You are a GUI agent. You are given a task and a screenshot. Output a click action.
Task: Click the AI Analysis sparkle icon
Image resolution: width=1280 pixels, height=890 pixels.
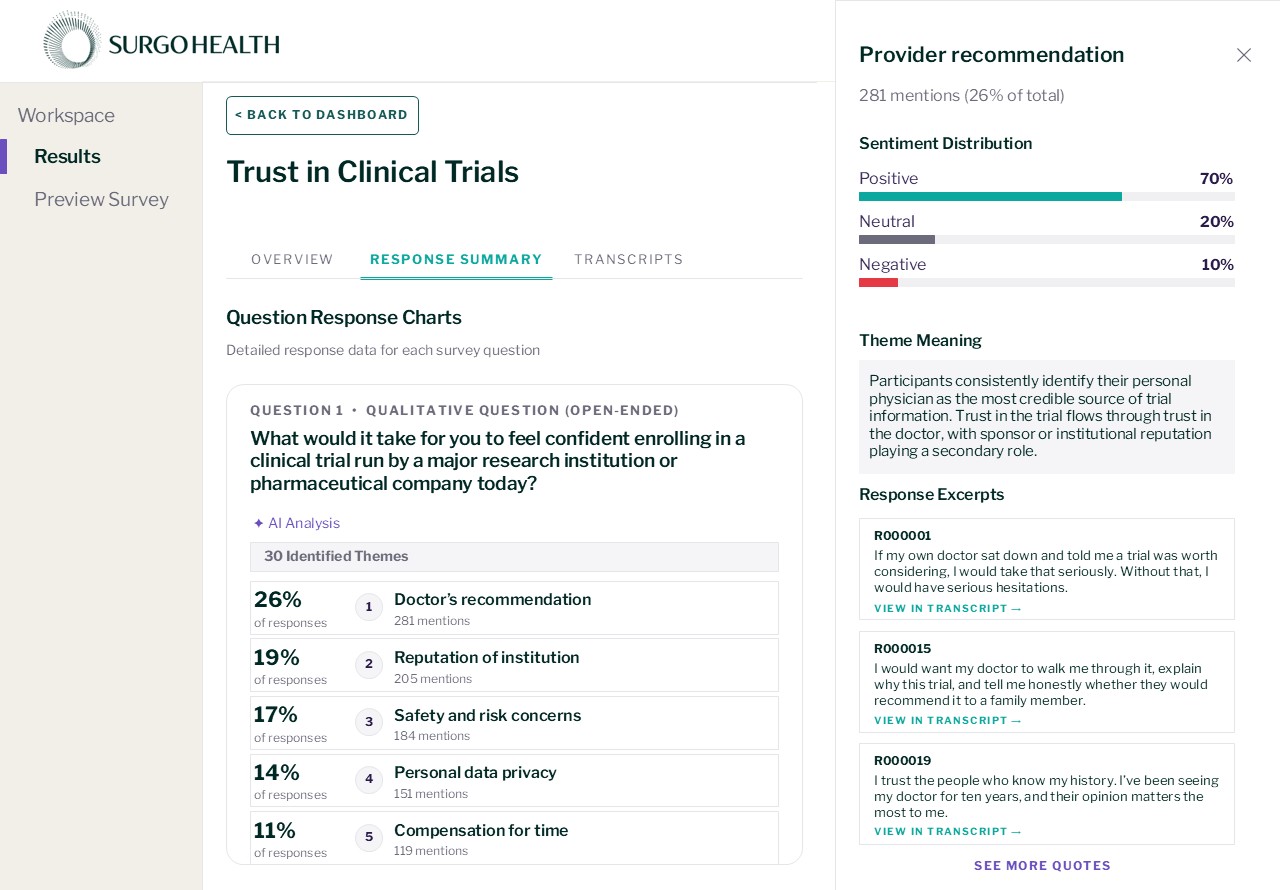pos(259,523)
